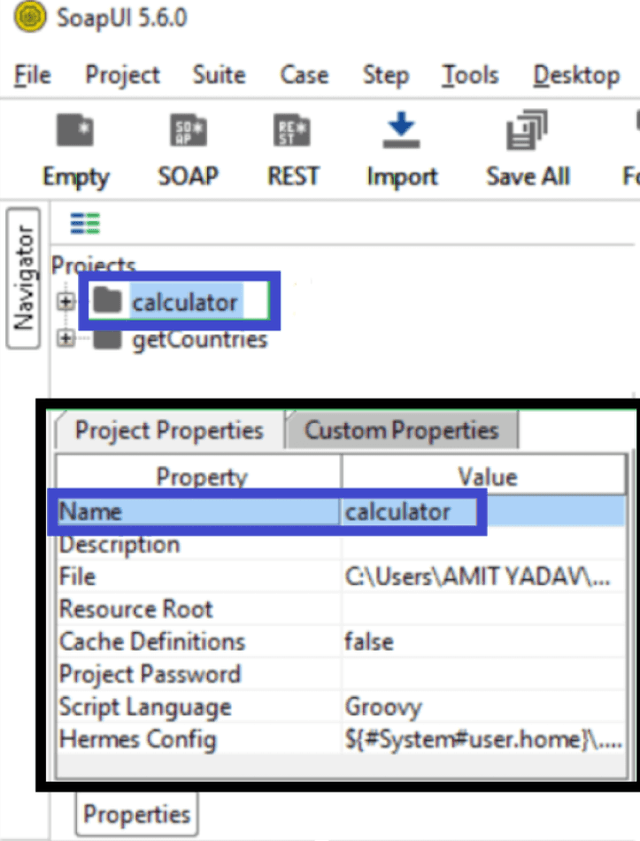Click the calculator project folder icon
640x841 pixels.
[x=109, y=301]
